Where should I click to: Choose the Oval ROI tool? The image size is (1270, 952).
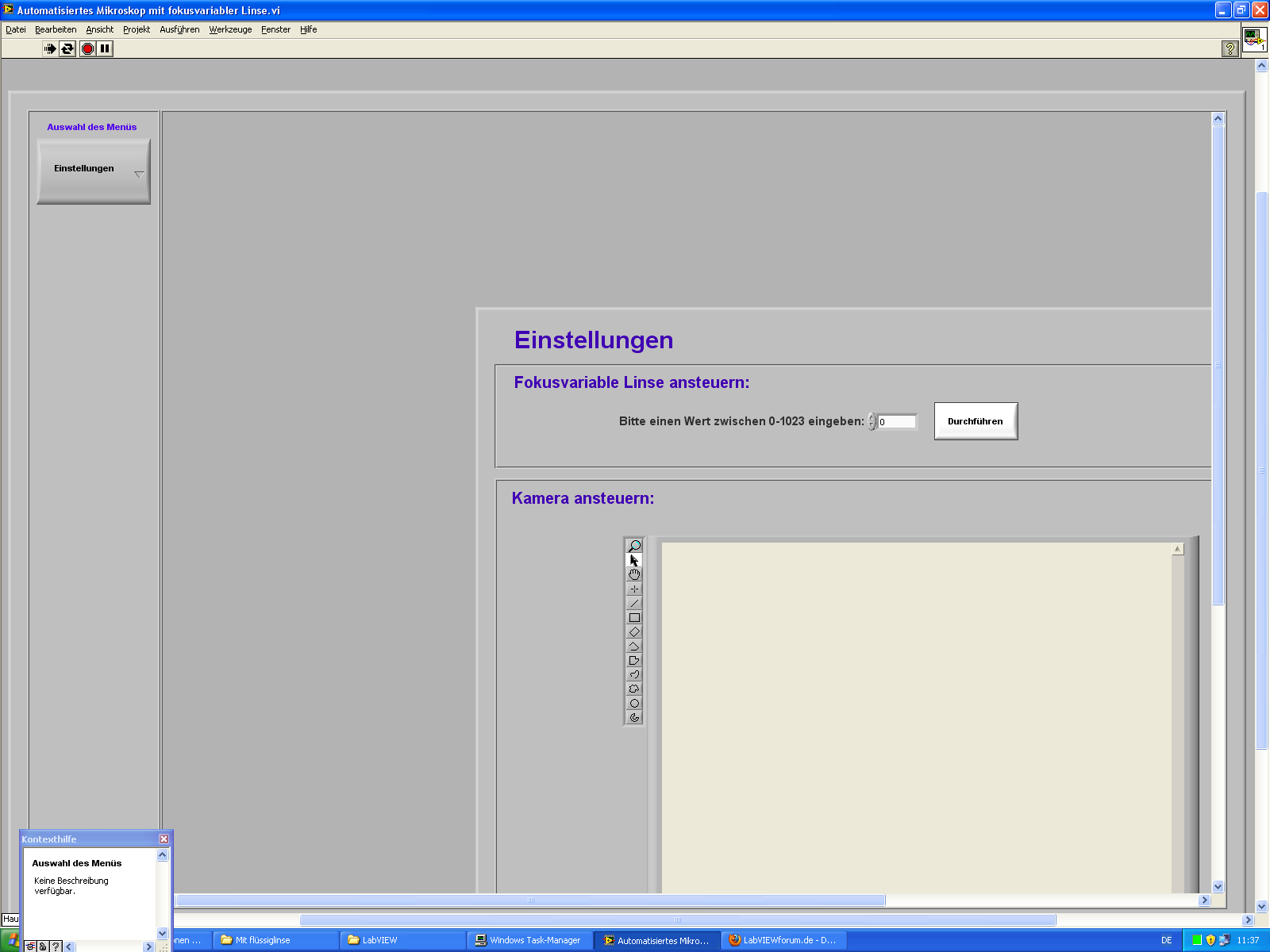click(x=634, y=703)
